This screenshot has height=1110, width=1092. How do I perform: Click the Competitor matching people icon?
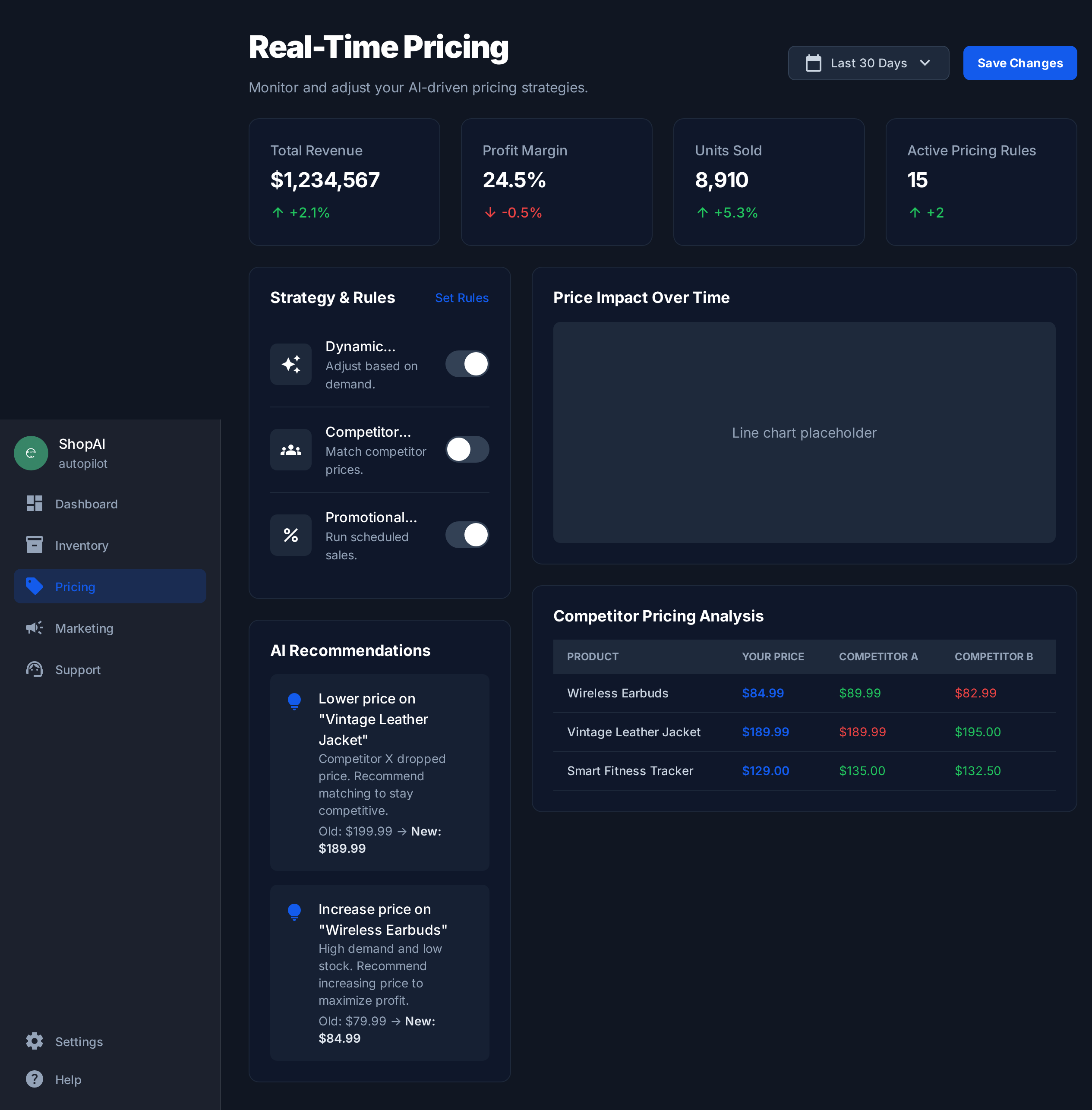(x=291, y=450)
